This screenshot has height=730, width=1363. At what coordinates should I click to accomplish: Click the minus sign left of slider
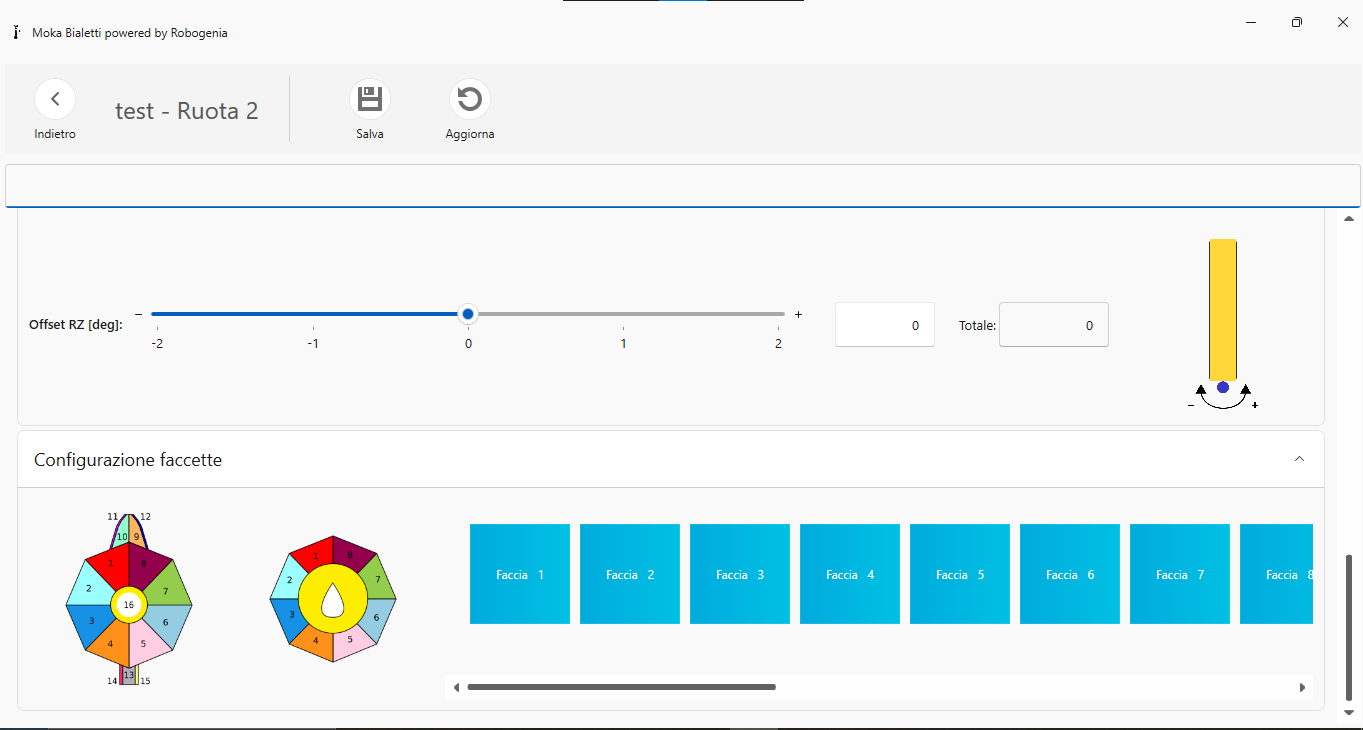[x=139, y=314]
